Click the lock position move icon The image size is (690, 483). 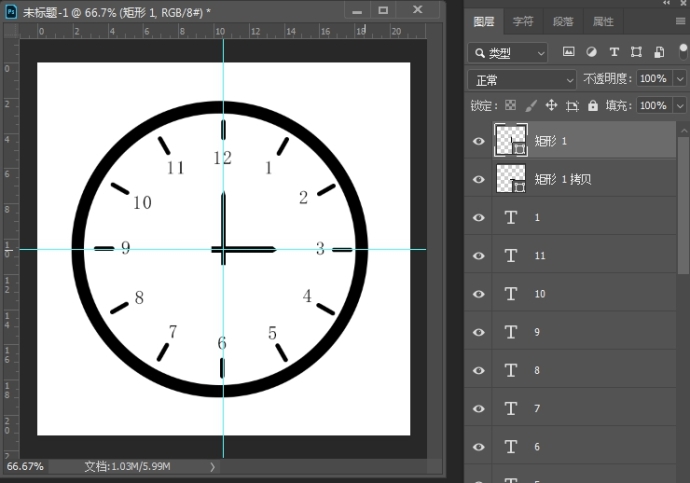pos(551,105)
